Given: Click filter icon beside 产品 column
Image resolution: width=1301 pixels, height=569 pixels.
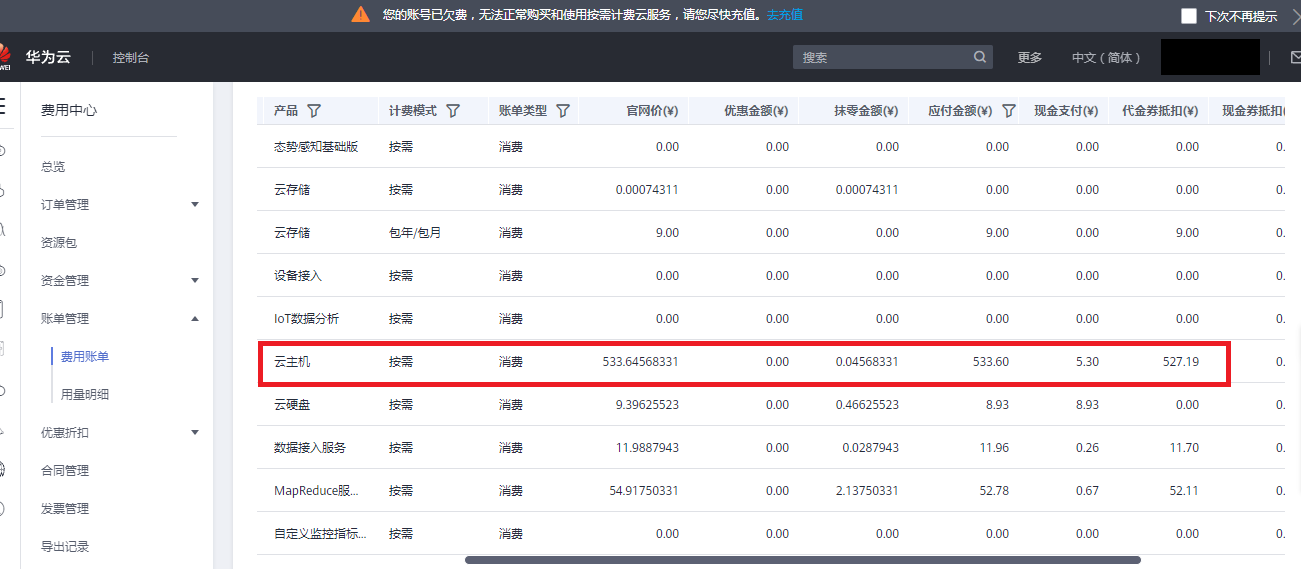Looking at the screenshot, I should [x=314, y=111].
